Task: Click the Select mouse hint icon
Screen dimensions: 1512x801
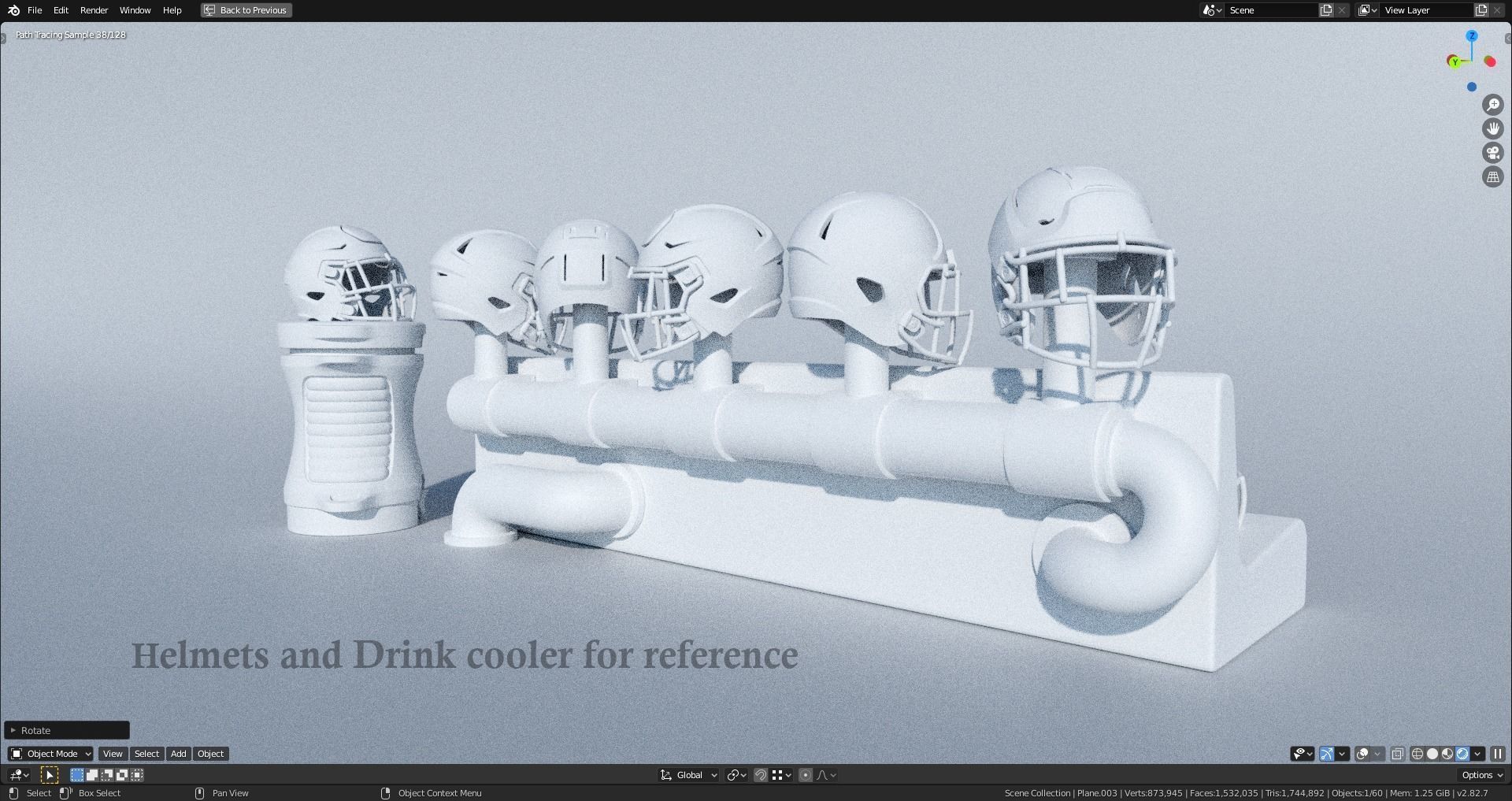Action: pyautogui.click(x=13, y=793)
